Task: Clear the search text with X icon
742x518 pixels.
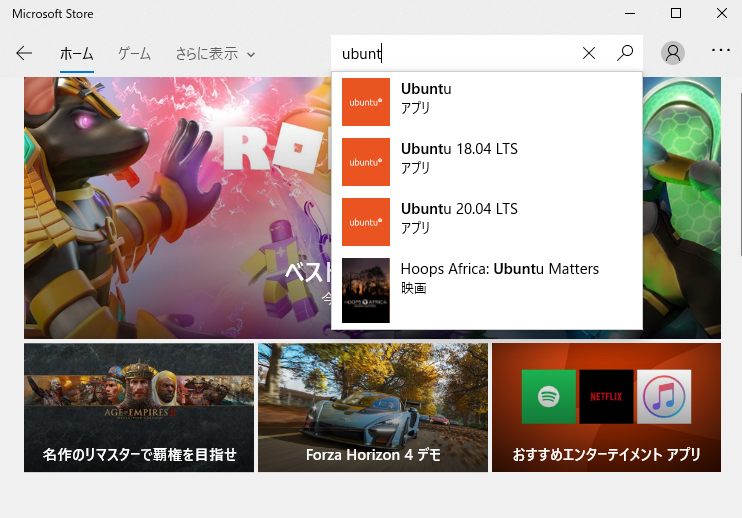Action: [x=589, y=53]
